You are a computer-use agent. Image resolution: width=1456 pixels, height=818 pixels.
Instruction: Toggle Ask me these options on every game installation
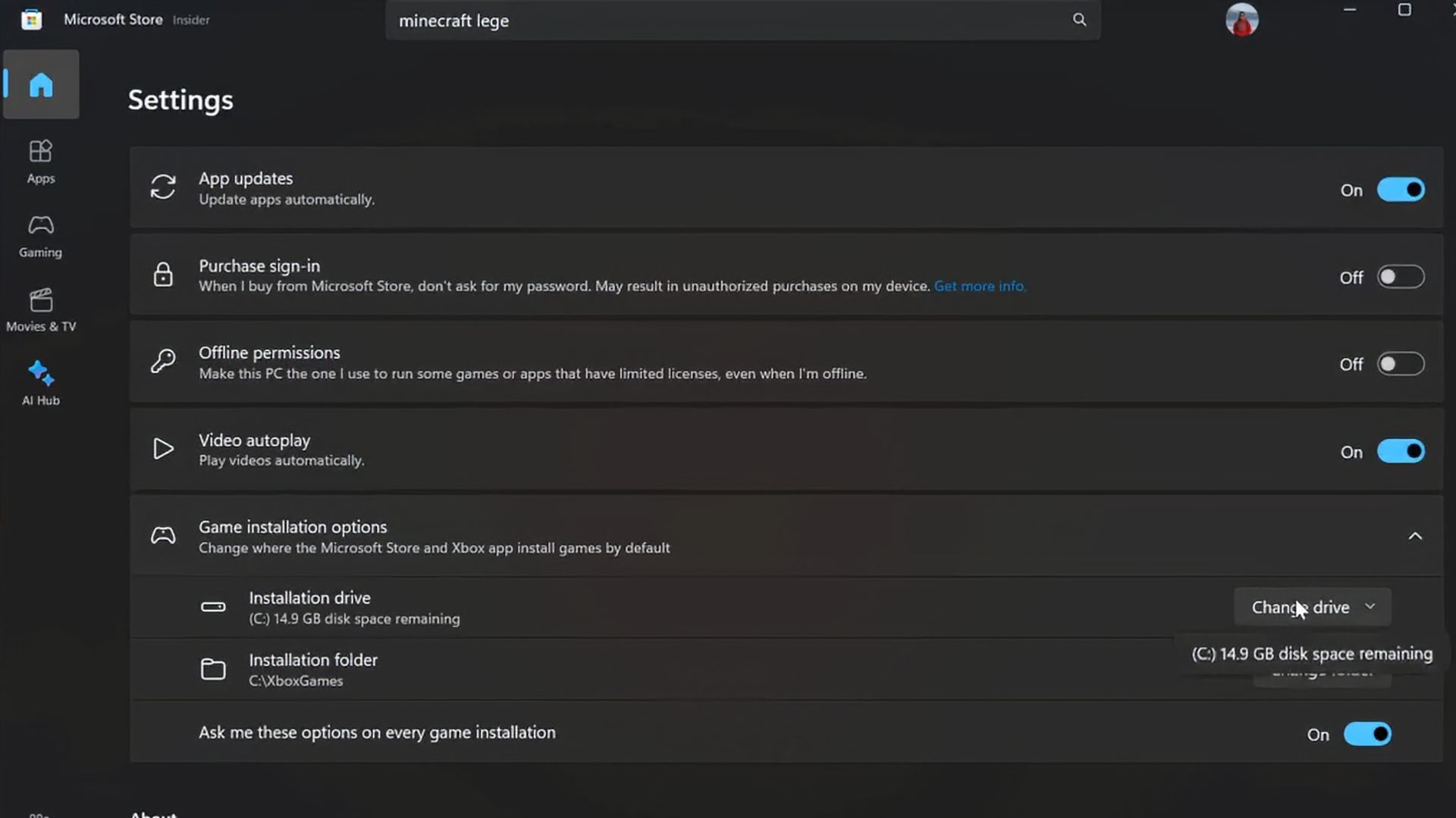(x=1367, y=733)
